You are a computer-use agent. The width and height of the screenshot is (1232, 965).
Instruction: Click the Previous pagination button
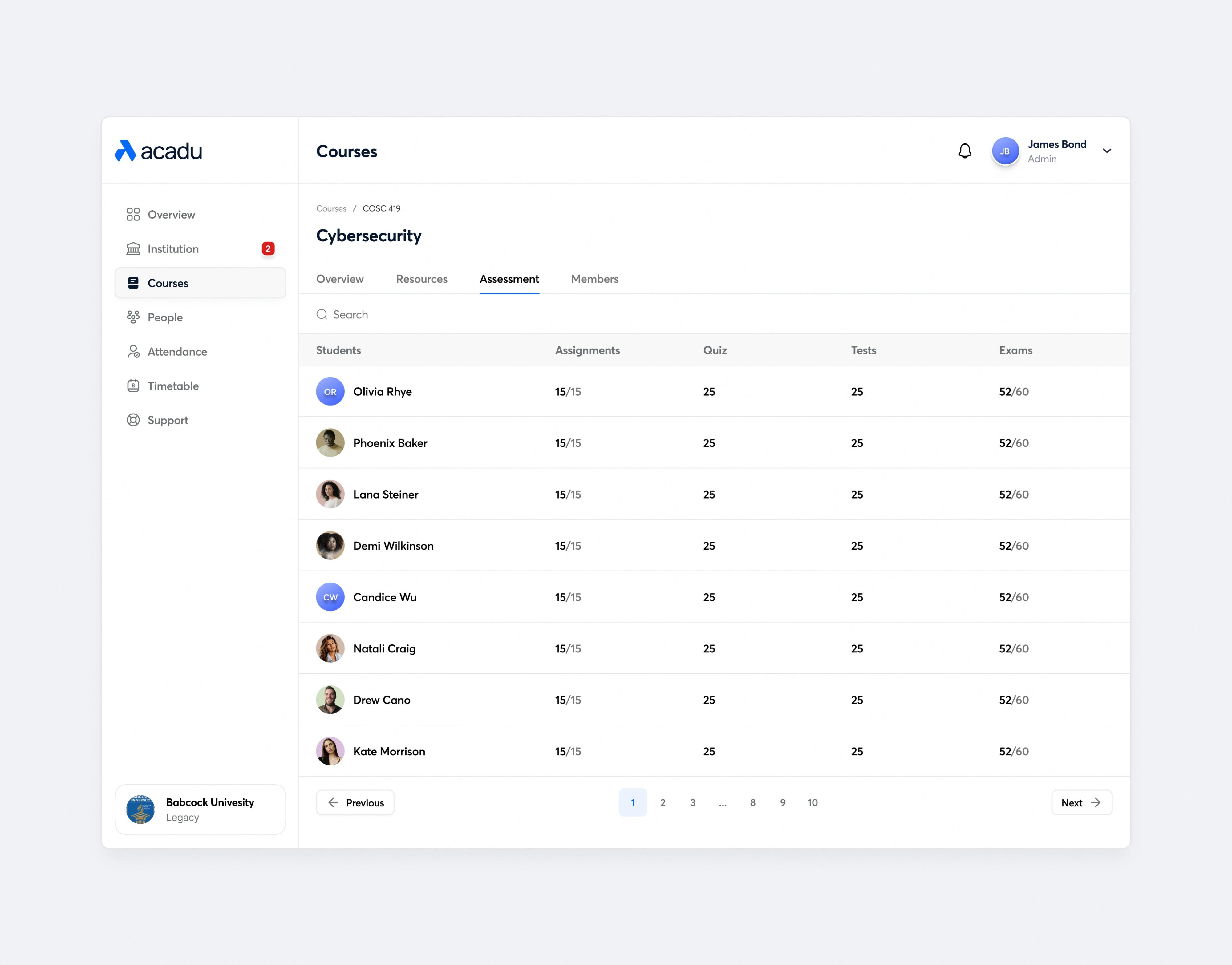pos(355,802)
